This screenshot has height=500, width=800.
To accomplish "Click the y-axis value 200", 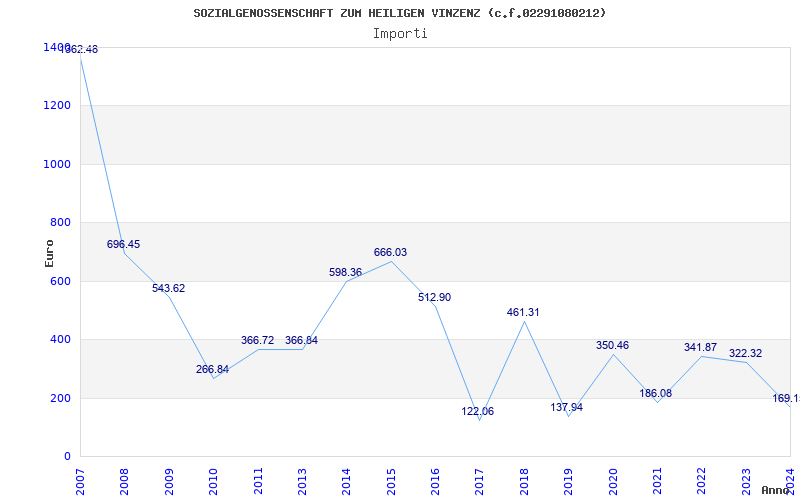I will (61, 398).
